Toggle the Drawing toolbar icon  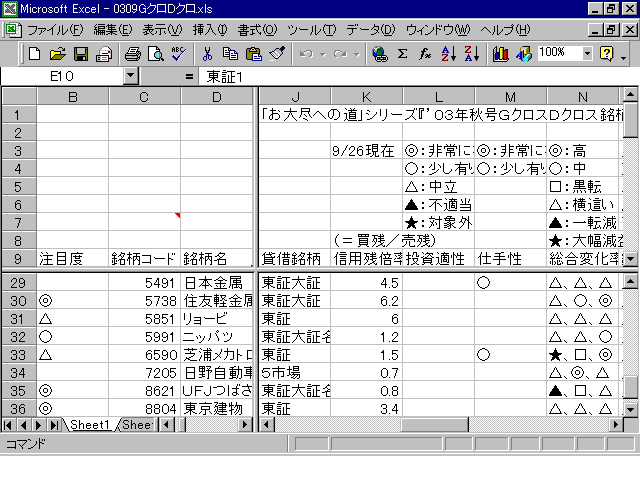pos(524,54)
